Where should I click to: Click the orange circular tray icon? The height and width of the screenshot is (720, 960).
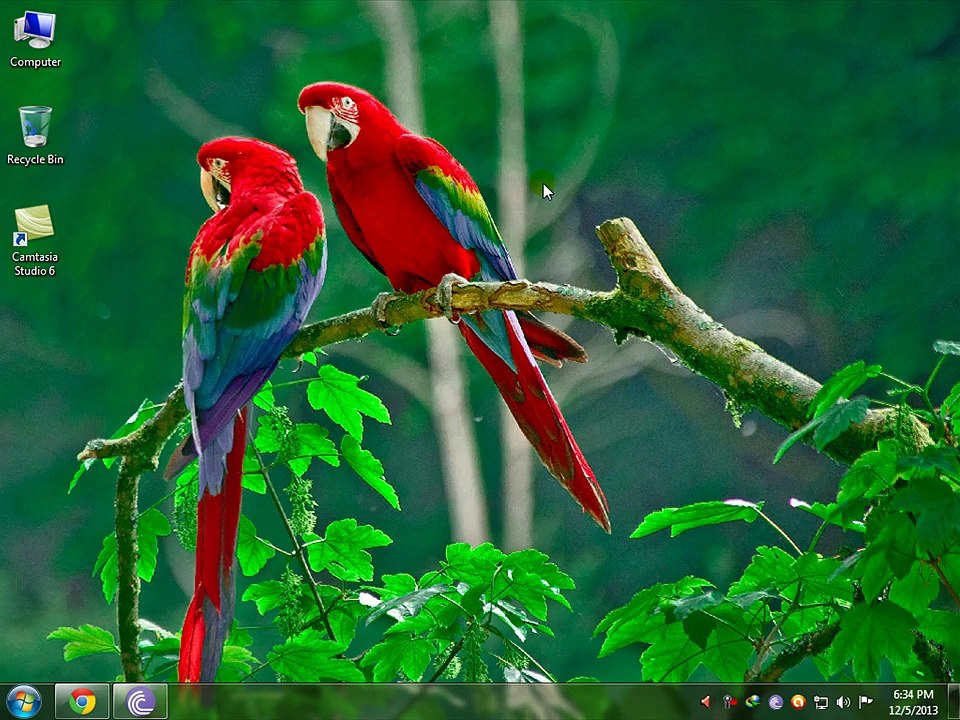[798, 702]
